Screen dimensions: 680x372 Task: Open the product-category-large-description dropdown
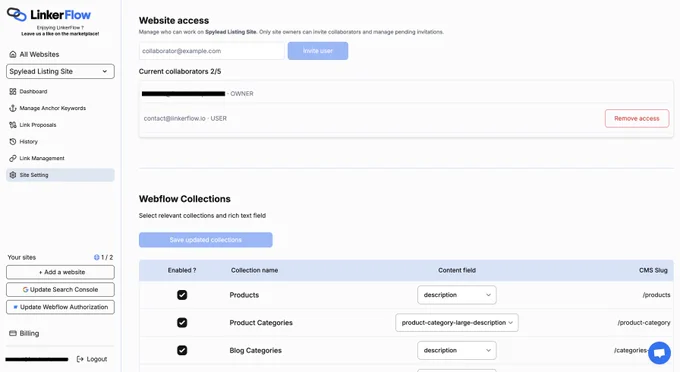pos(457,323)
